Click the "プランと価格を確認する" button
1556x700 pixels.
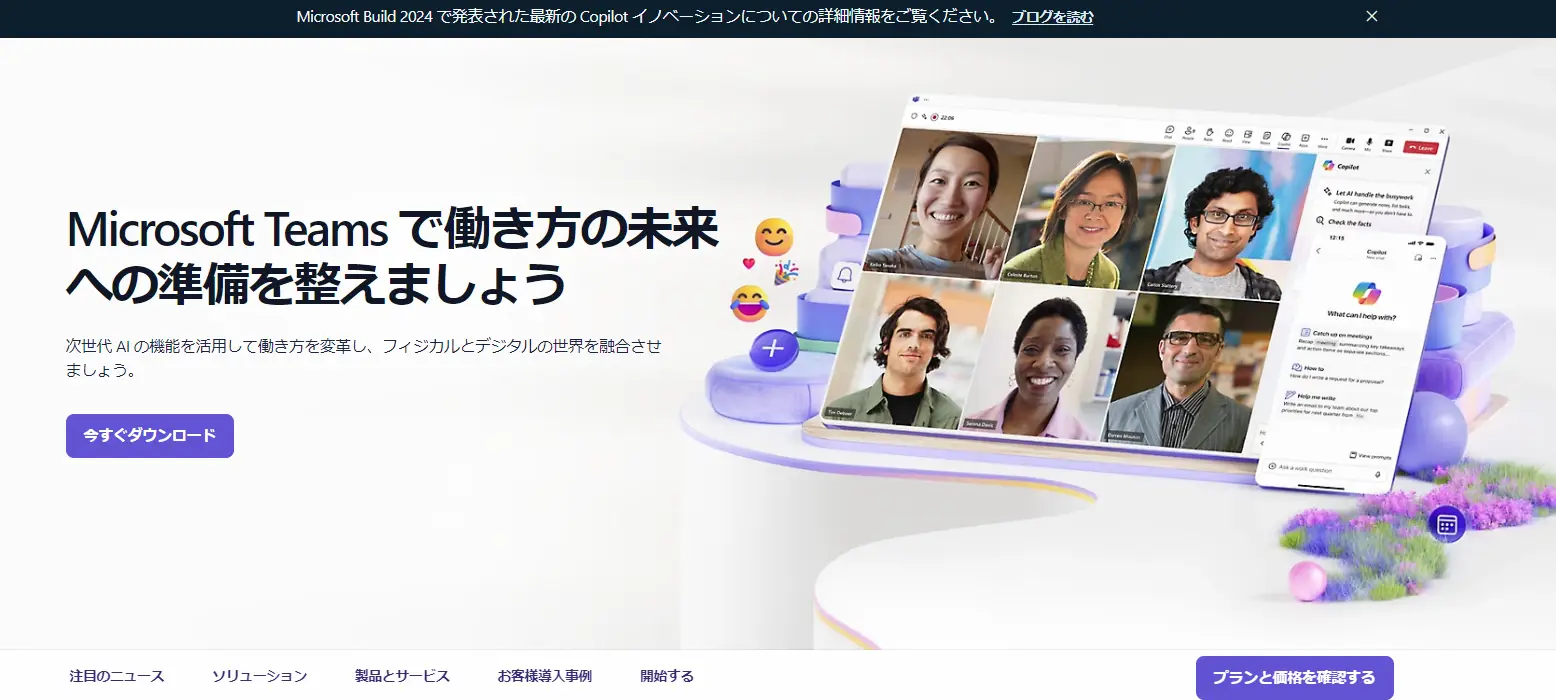click(1294, 678)
